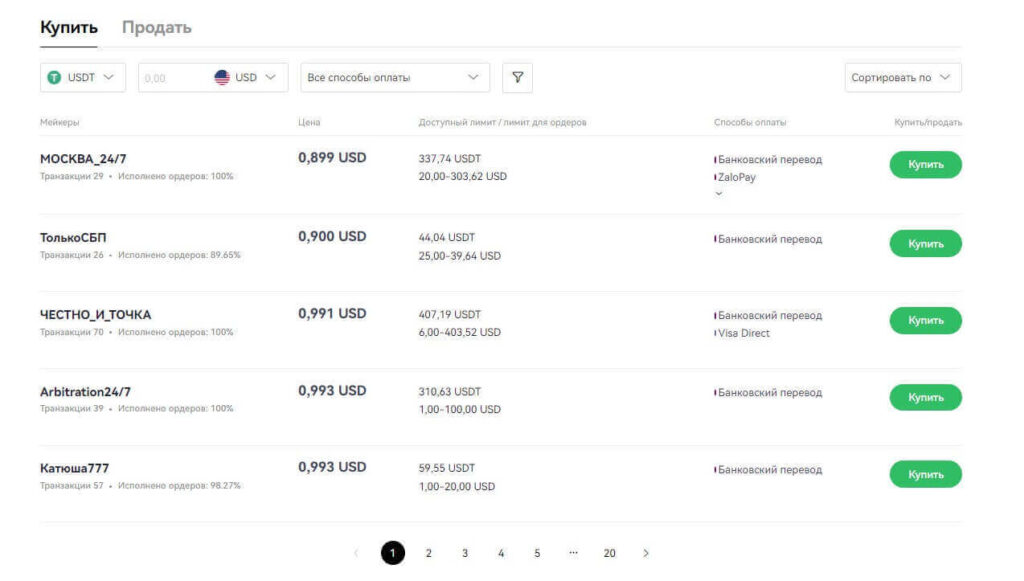Click the green USDT token icon

point(56,76)
